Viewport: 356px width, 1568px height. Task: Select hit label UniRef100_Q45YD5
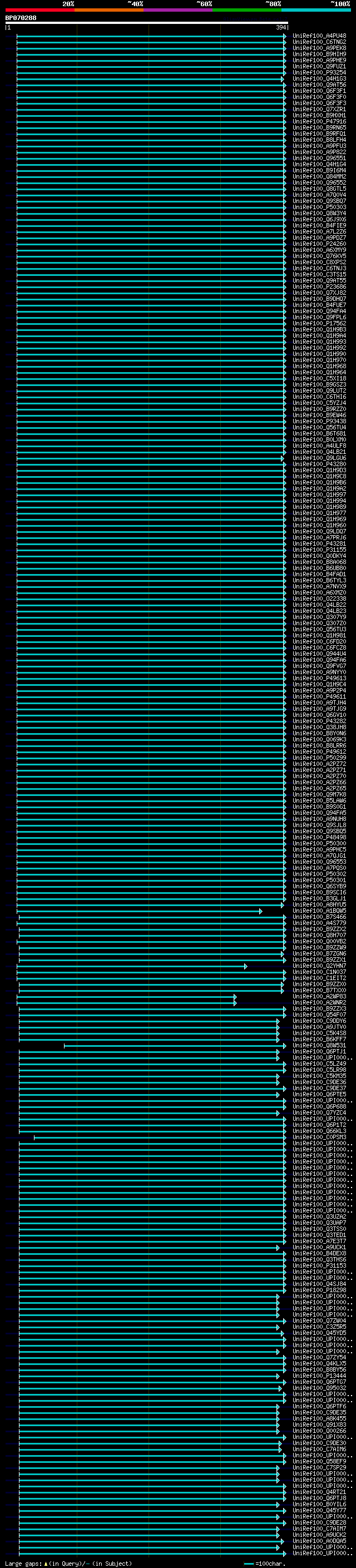click(x=319, y=1334)
